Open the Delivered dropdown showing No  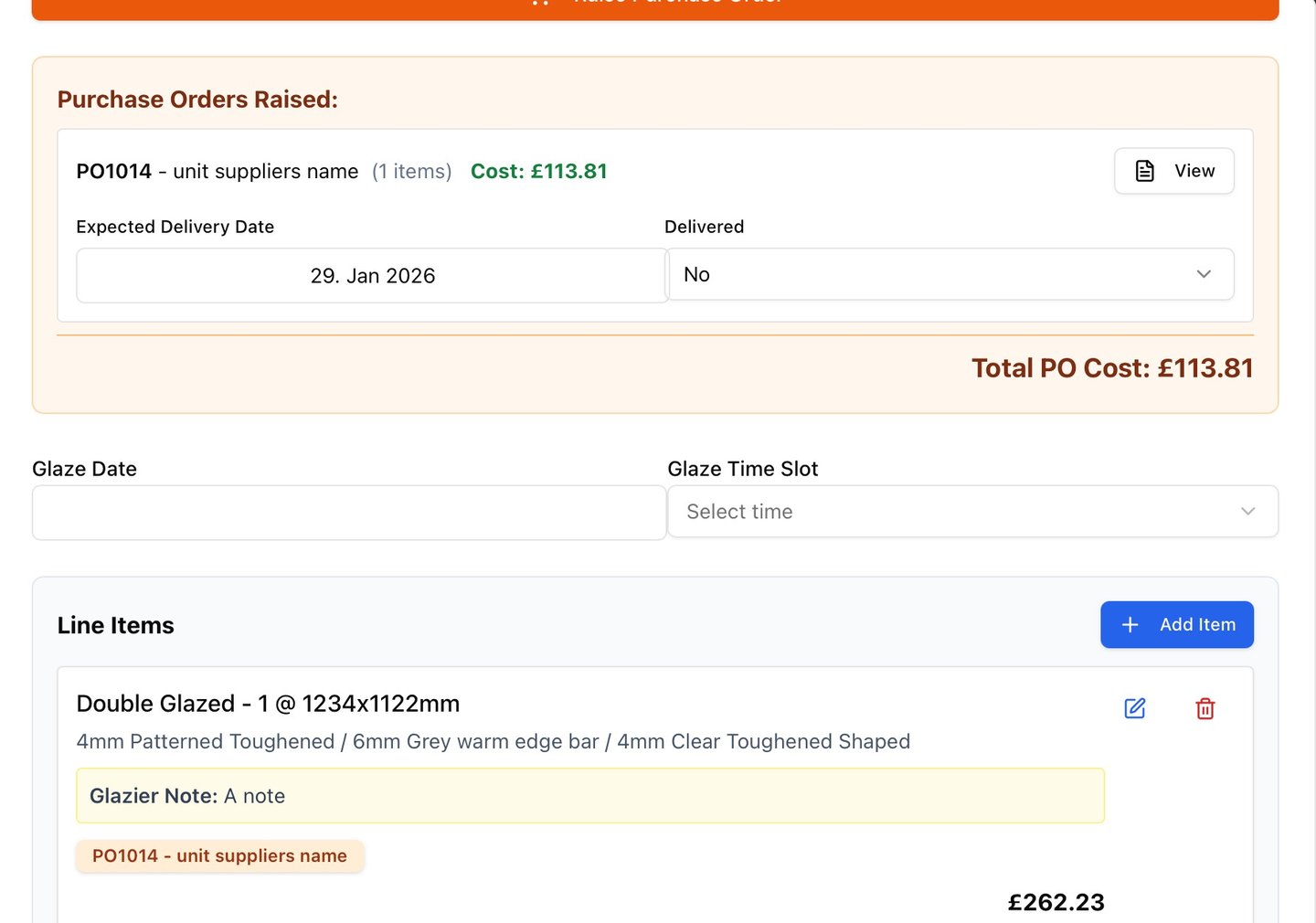(x=950, y=274)
